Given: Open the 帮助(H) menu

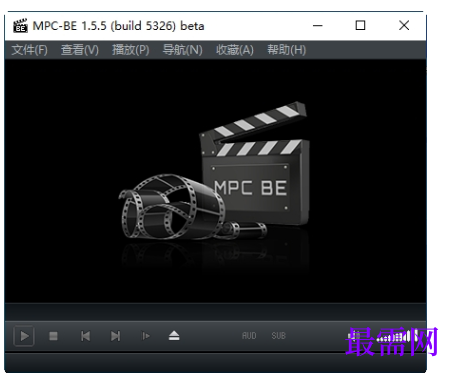Looking at the screenshot, I should 286,50.
